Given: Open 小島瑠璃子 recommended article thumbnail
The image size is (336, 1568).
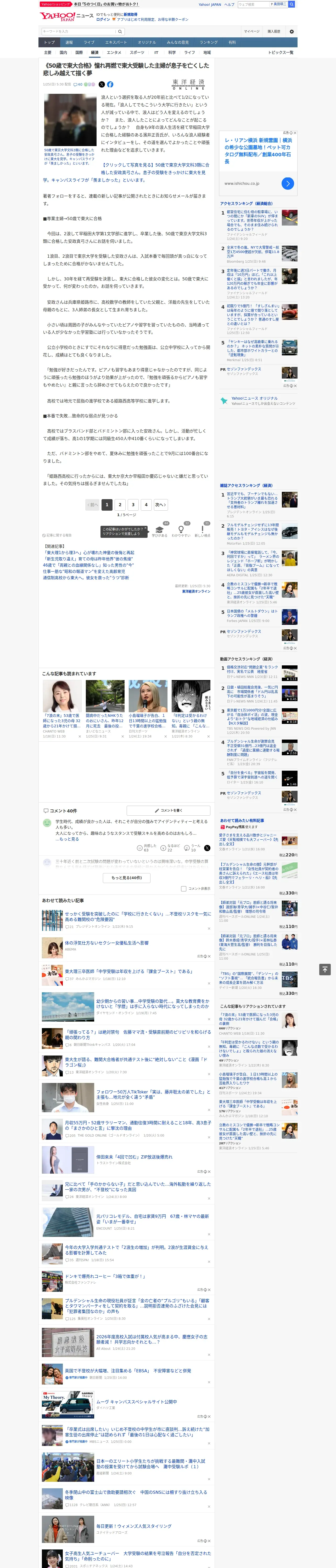Looking at the screenshot, I should coord(148,696).
